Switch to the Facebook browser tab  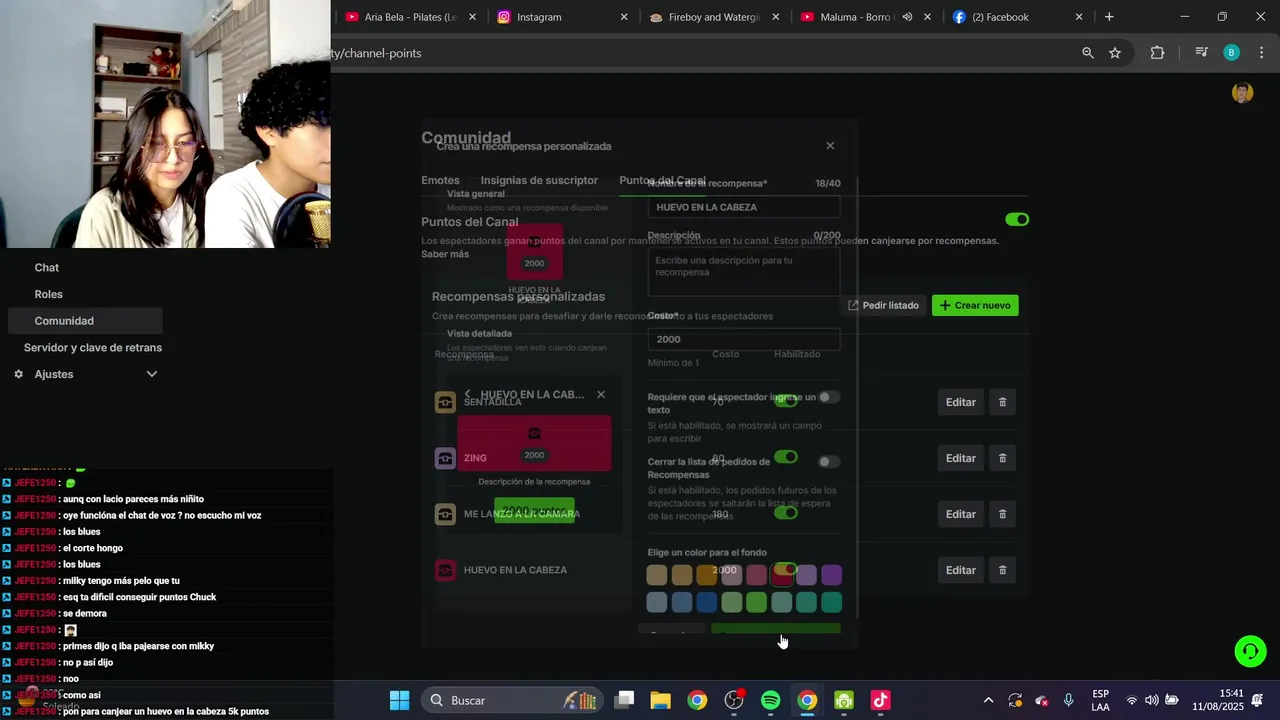(1018, 17)
